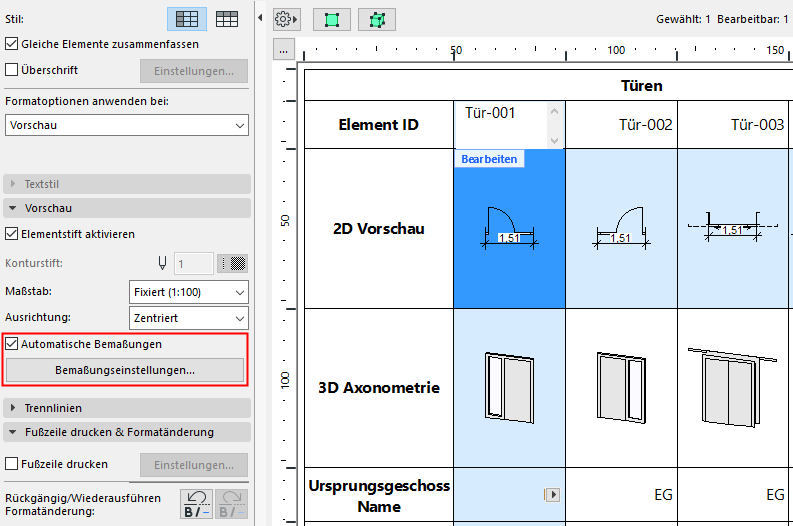Click the 'Ursprungsgeschoss Name' row header
Screen dimensions: 793x526
tap(379, 495)
